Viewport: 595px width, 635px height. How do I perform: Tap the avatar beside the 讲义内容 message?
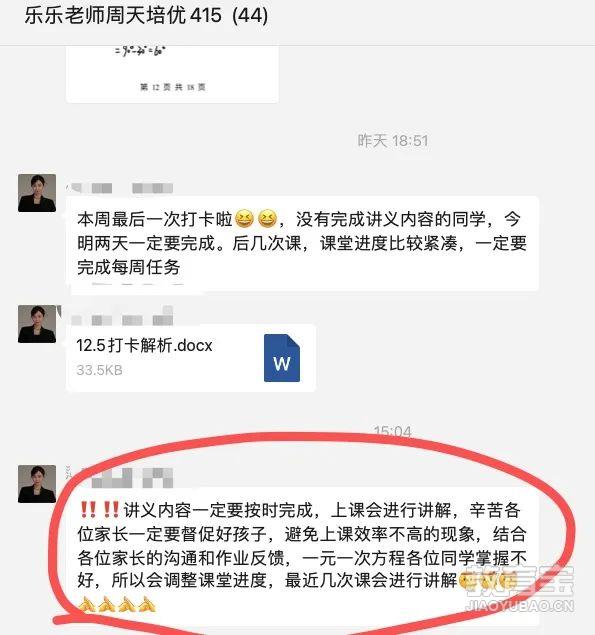click(x=37, y=484)
